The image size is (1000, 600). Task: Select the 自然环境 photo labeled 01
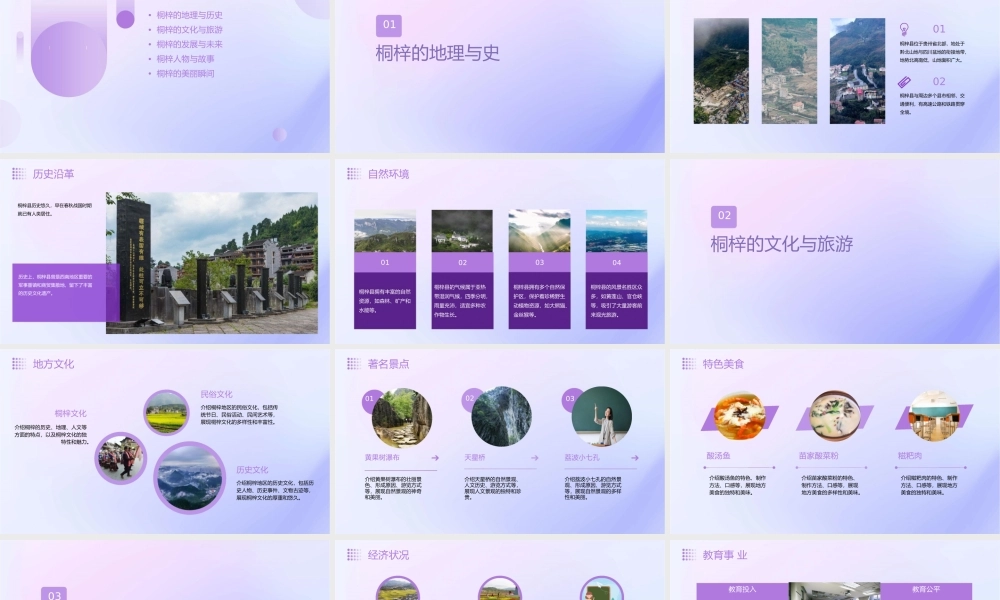(385, 231)
